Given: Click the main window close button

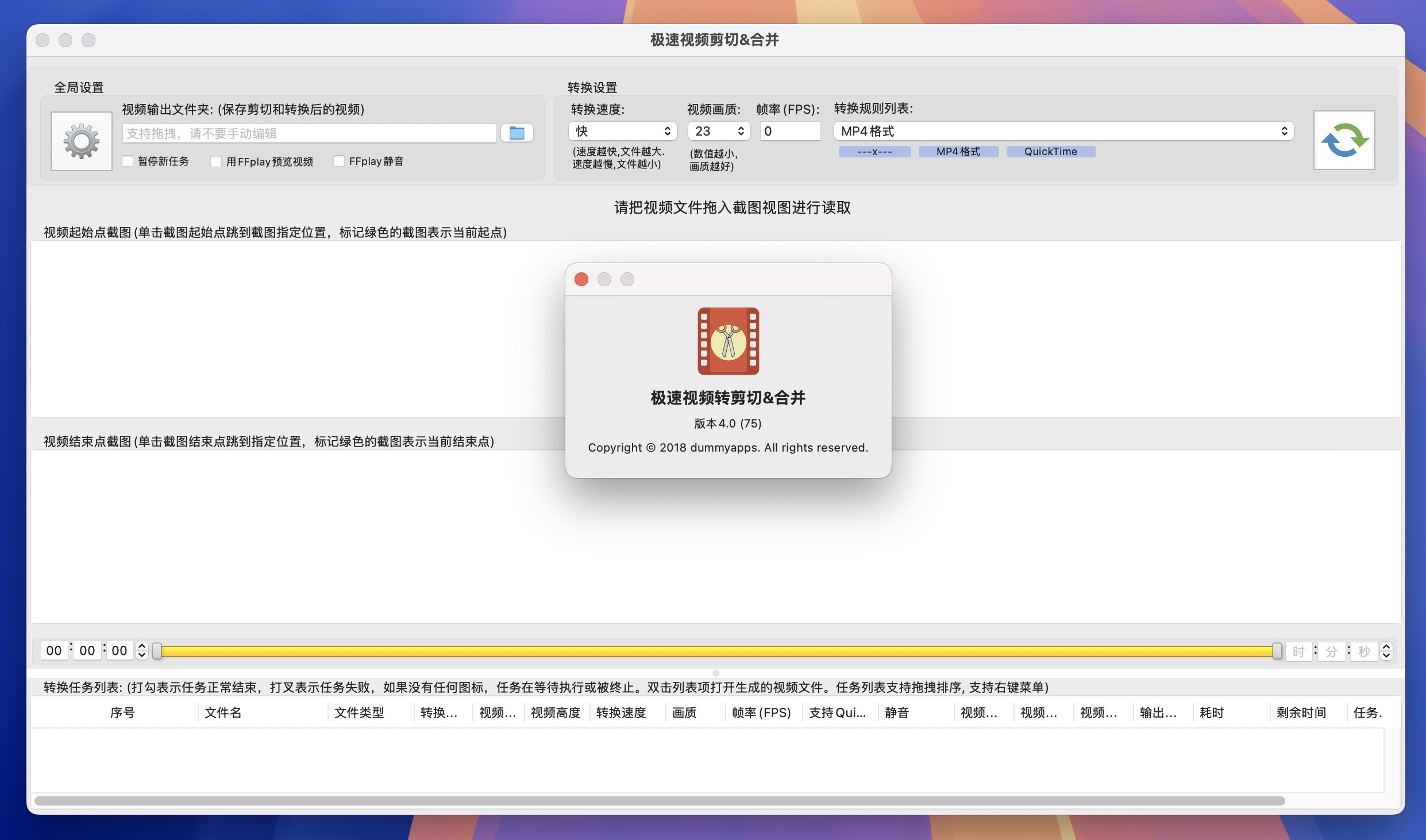Looking at the screenshot, I should [x=43, y=40].
